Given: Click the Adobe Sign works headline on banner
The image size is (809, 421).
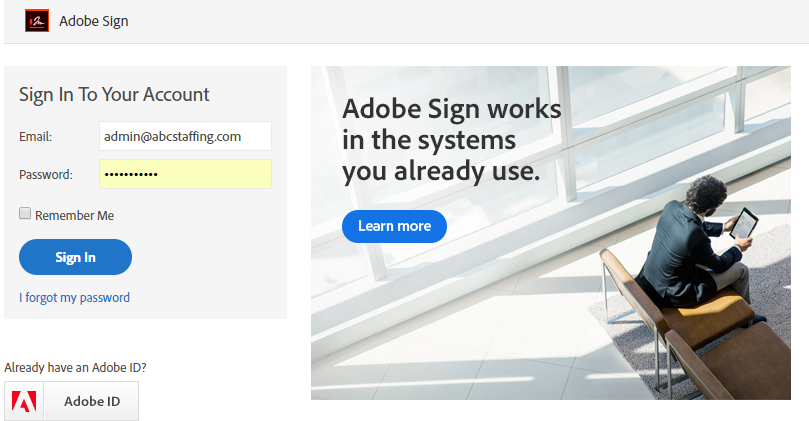Looking at the screenshot, I should [x=451, y=140].
